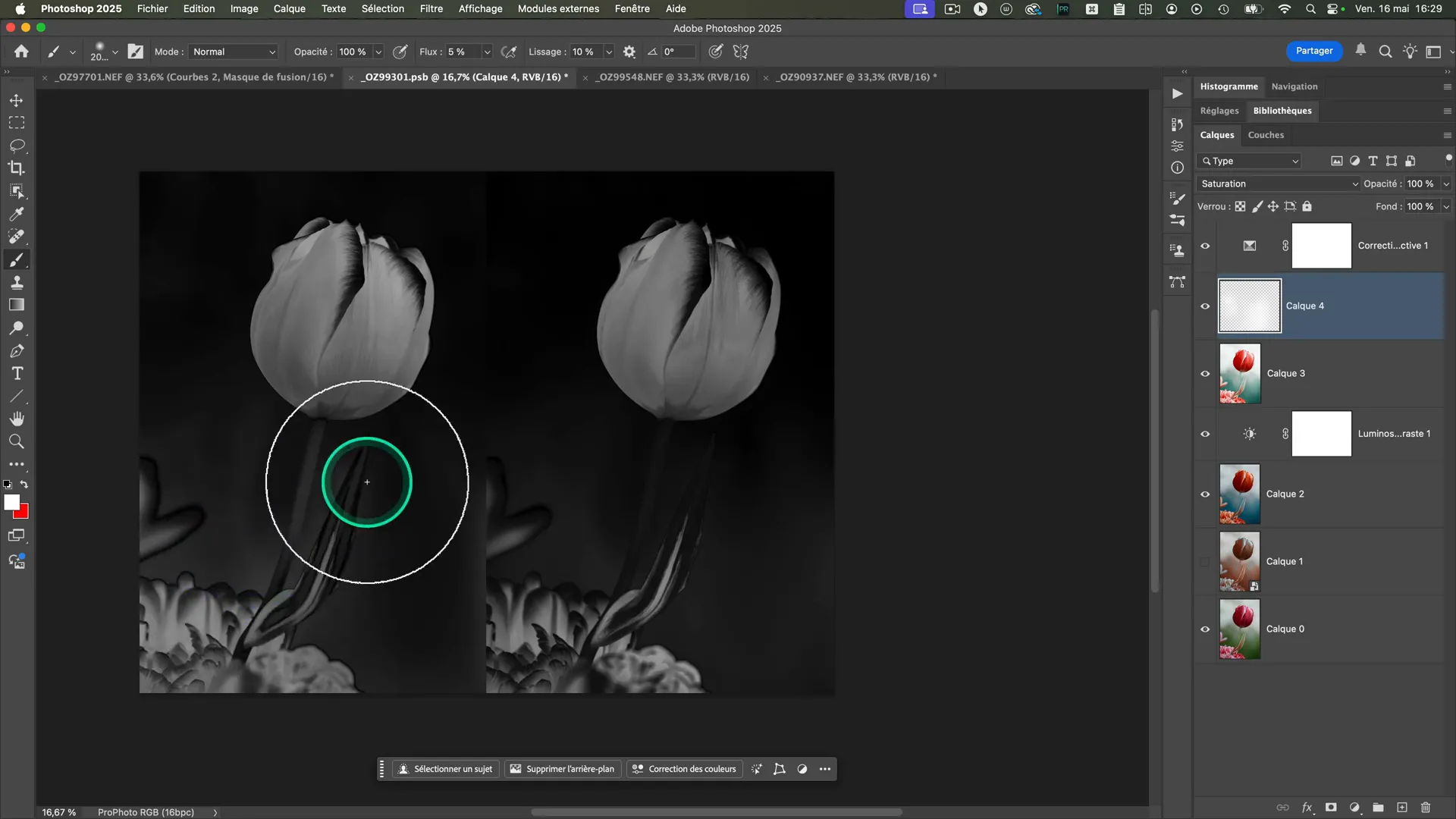Select the Hand tool
The width and height of the screenshot is (1456, 819).
pyautogui.click(x=16, y=419)
